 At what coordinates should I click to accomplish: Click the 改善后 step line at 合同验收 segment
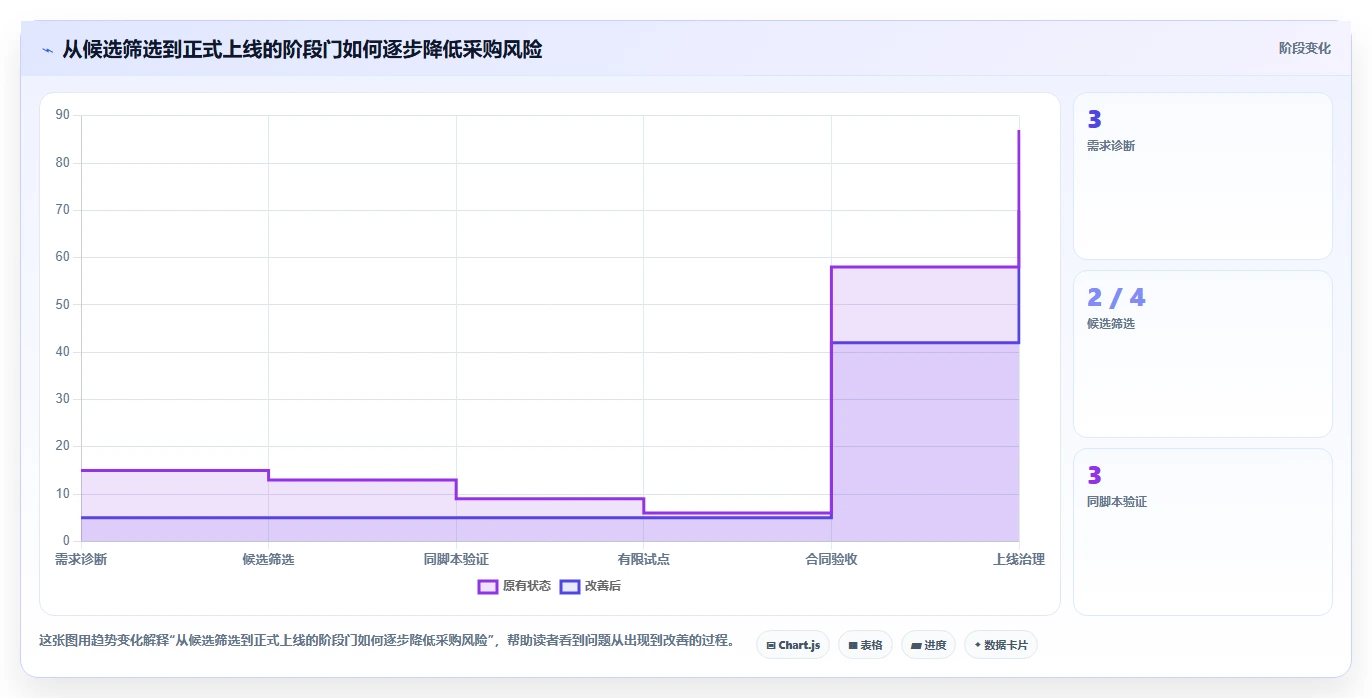pos(925,342)
